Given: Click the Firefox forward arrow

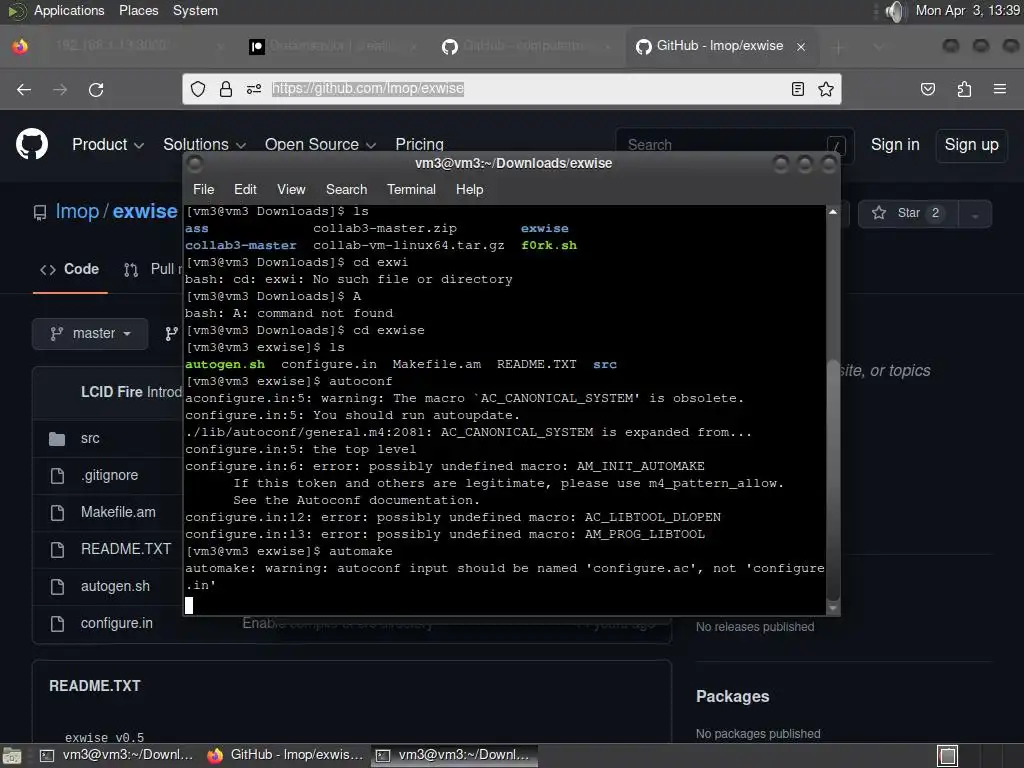Looking at the screenshot, I should pos(60,89).
